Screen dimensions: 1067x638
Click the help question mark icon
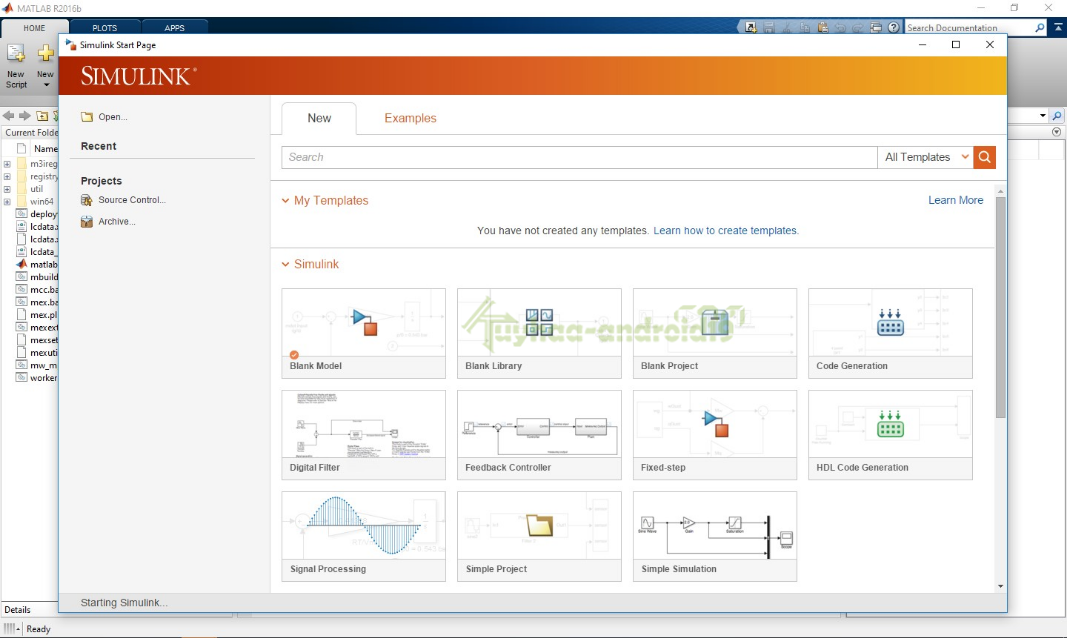click(x=893, y=28)
